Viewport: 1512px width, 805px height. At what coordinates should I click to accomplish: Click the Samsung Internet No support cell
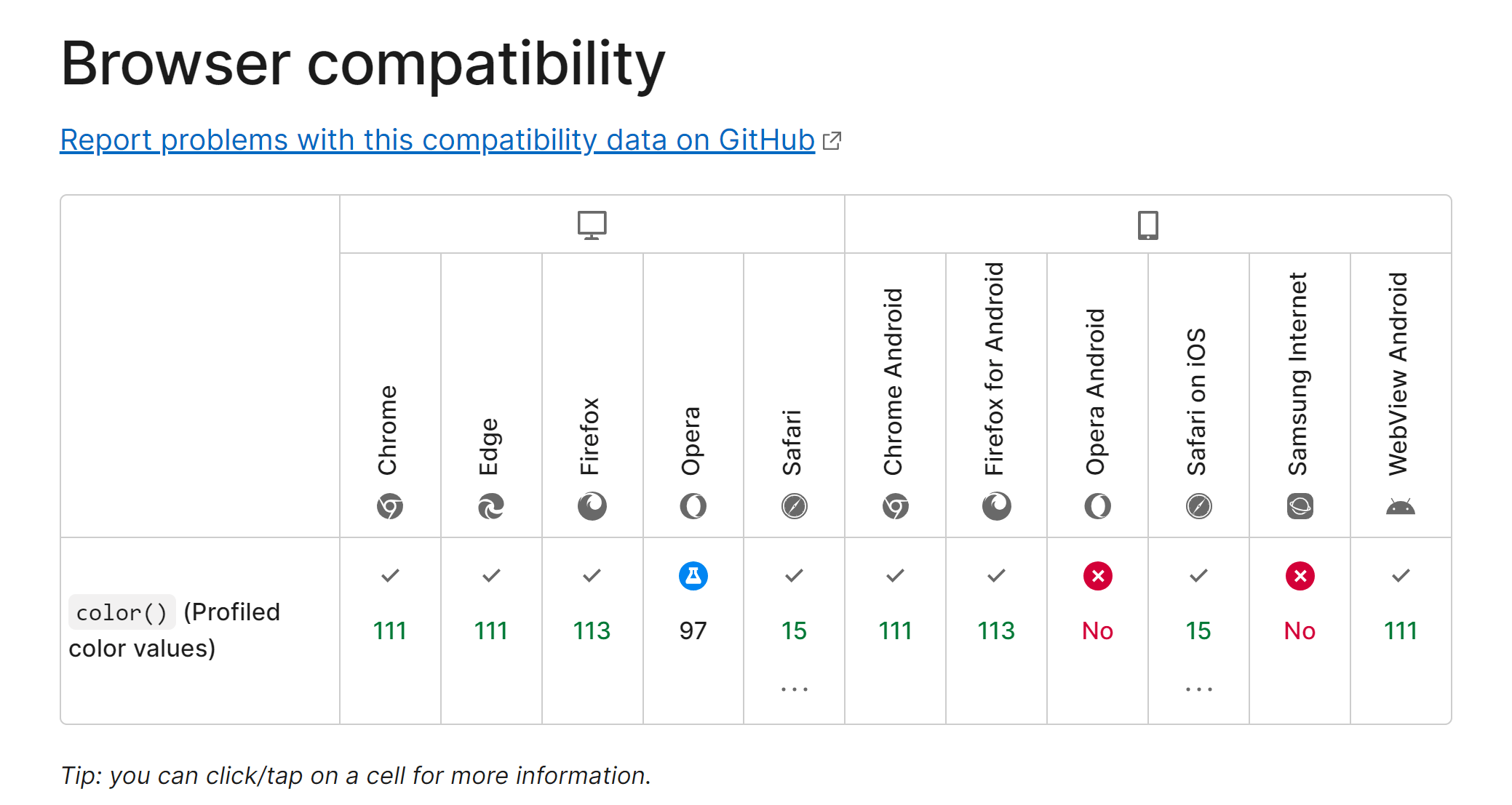(x=1300, y=630)
